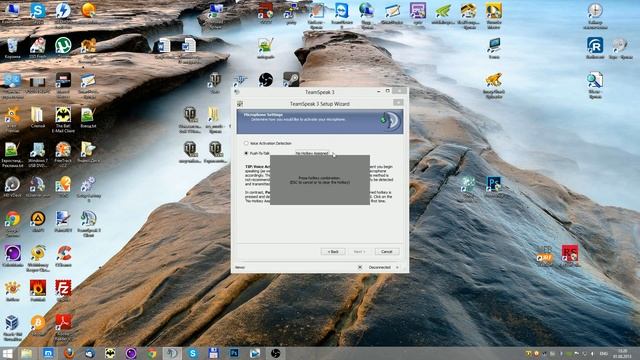Open Photoshop from the taskbar

click(234, 353)
